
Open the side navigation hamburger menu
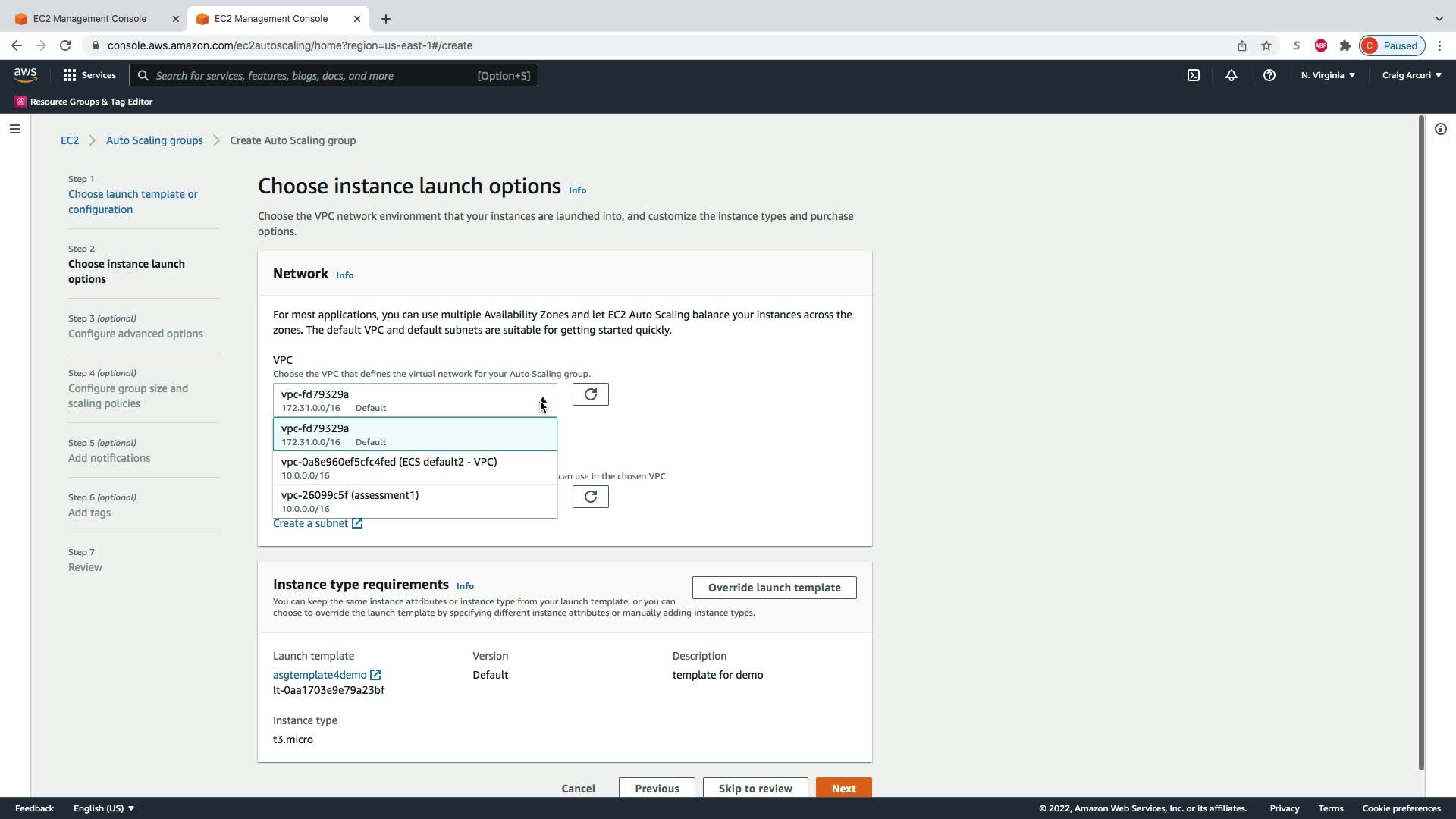click(15, 129)
